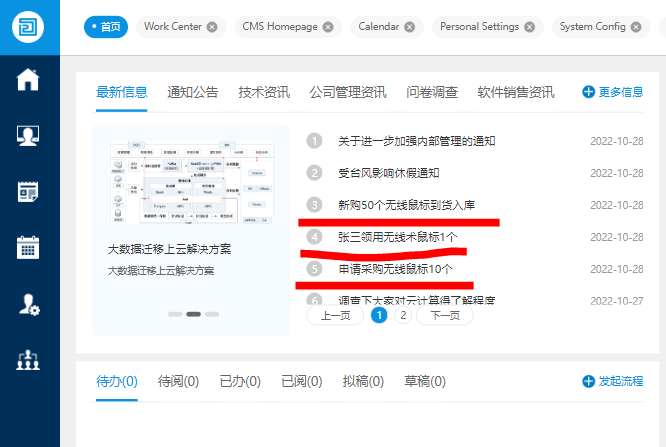666x447 pixels.
Task: Open the calendar icon in sidebar
Action: (28, 247)
